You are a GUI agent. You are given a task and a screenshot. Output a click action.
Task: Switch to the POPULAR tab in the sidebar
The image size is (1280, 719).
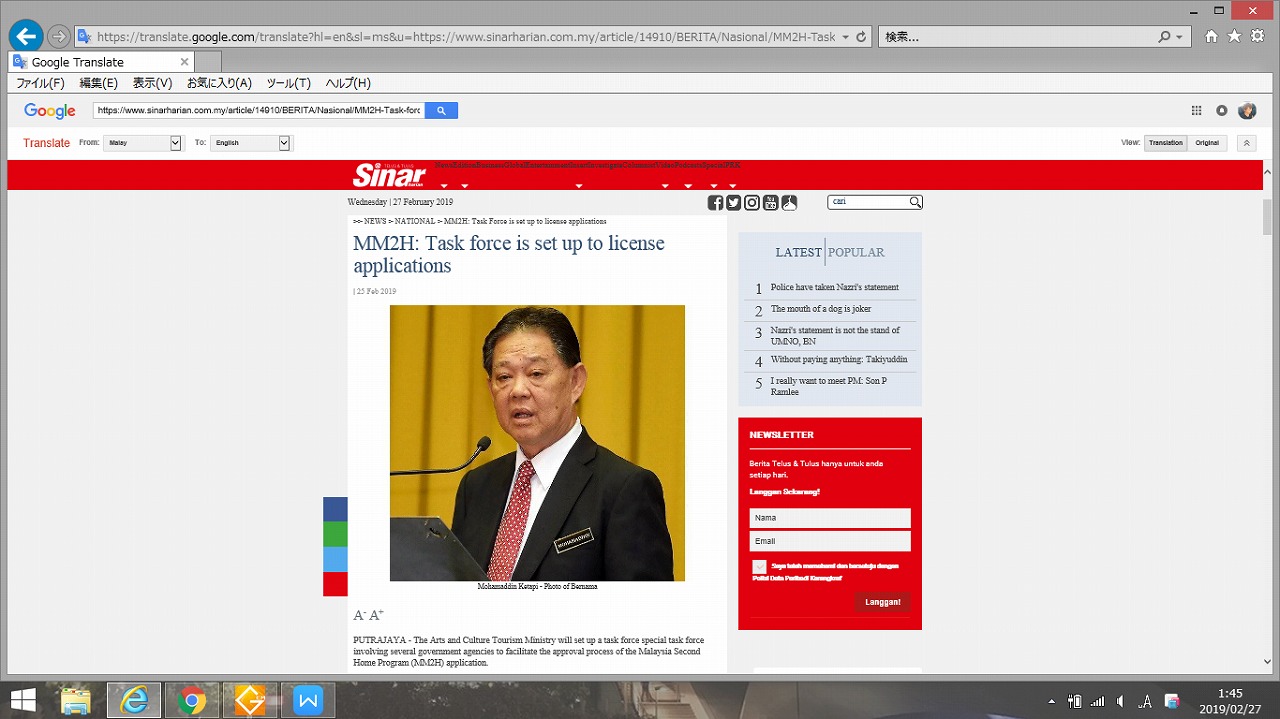click(856, 252)
